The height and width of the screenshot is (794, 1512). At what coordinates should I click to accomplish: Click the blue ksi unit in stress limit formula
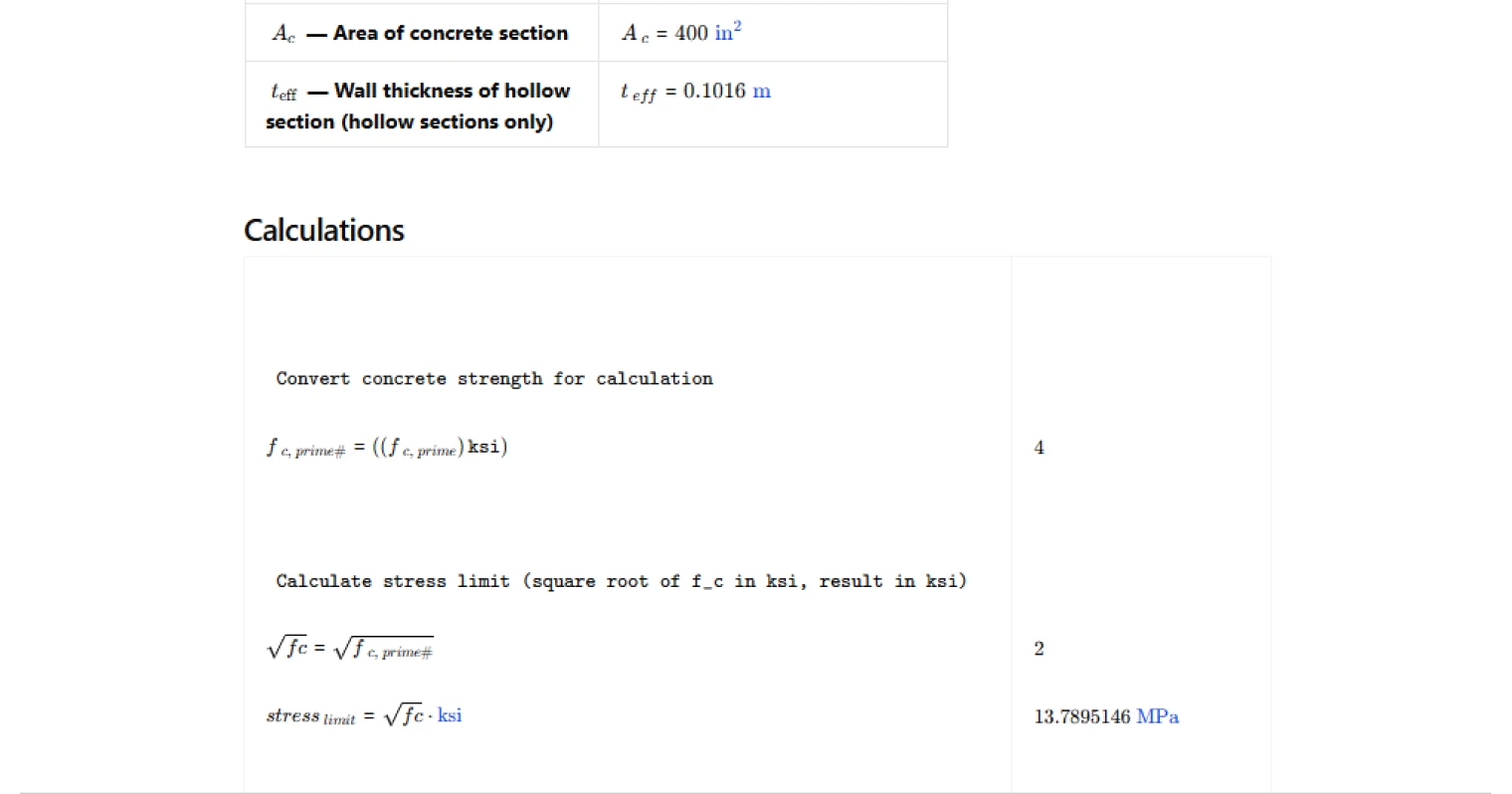[x=450, y=715]
